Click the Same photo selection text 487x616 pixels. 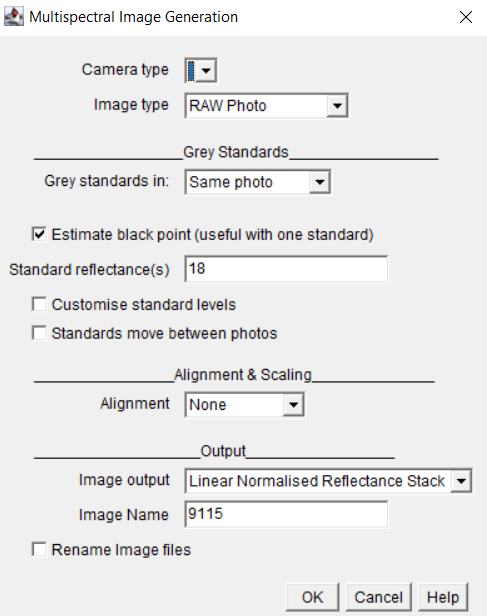(x=231, y=182)
